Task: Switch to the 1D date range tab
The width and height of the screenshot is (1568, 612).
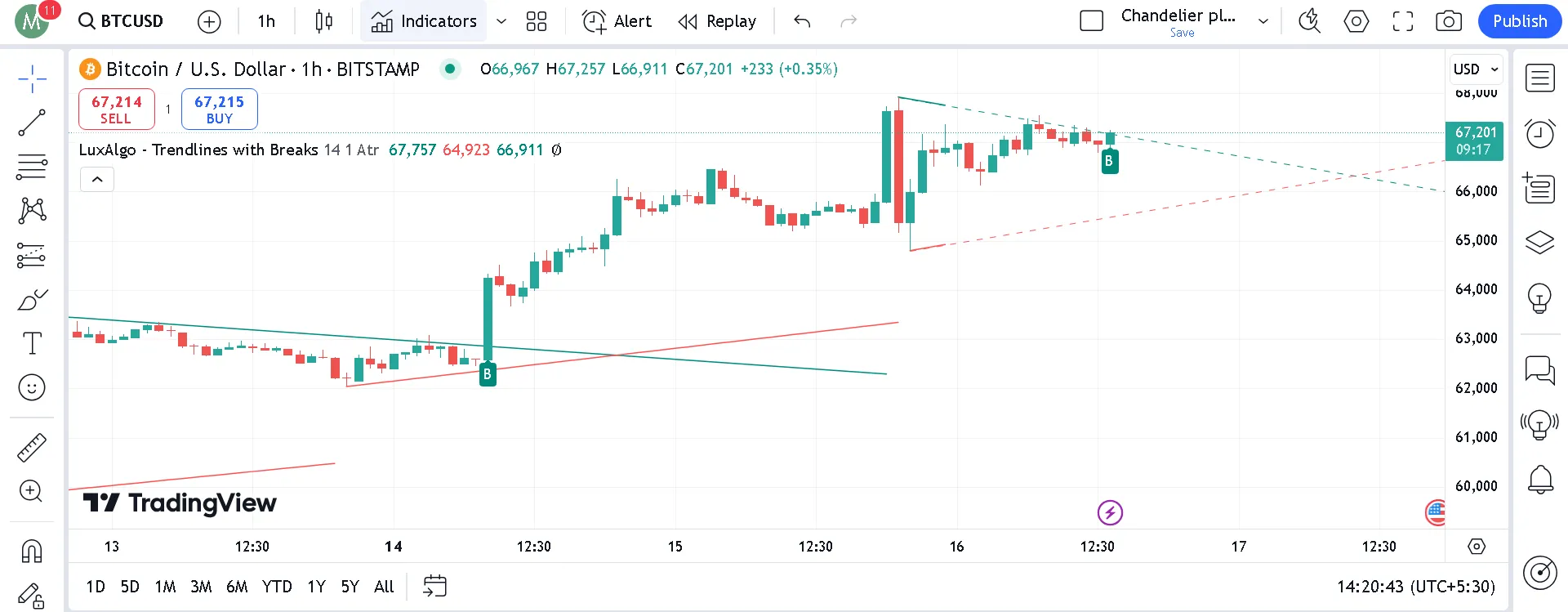Action: tap(96, 587)
